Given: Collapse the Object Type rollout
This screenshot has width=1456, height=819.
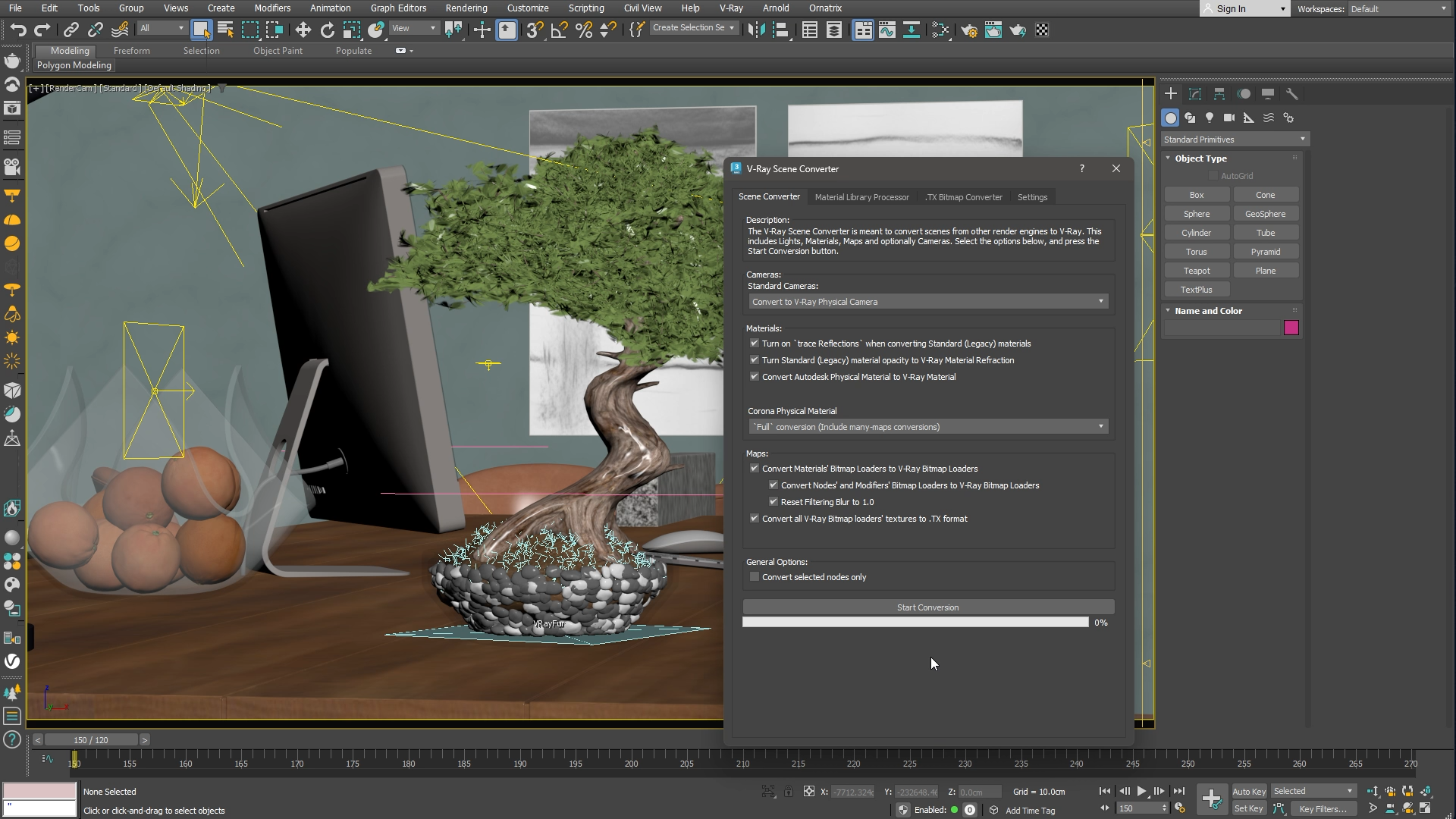Looking at the screenshot, I should 1169,158.
